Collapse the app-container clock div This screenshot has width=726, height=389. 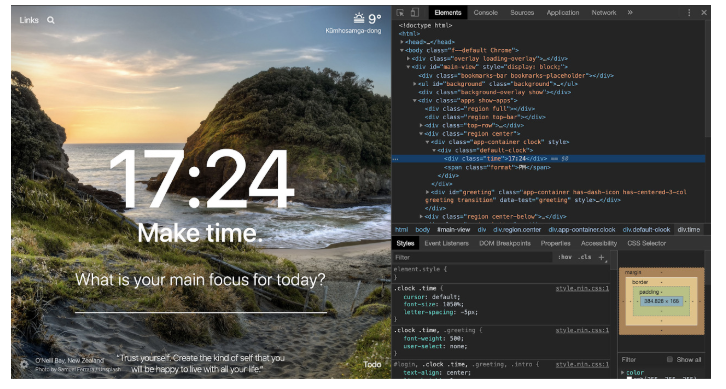coord(428,142)
